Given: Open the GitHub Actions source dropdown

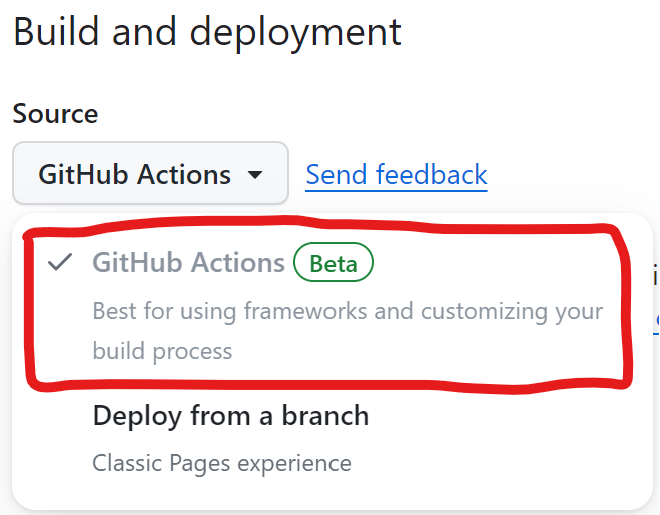Looking at the screenshot, I should (x=150, y=175).
